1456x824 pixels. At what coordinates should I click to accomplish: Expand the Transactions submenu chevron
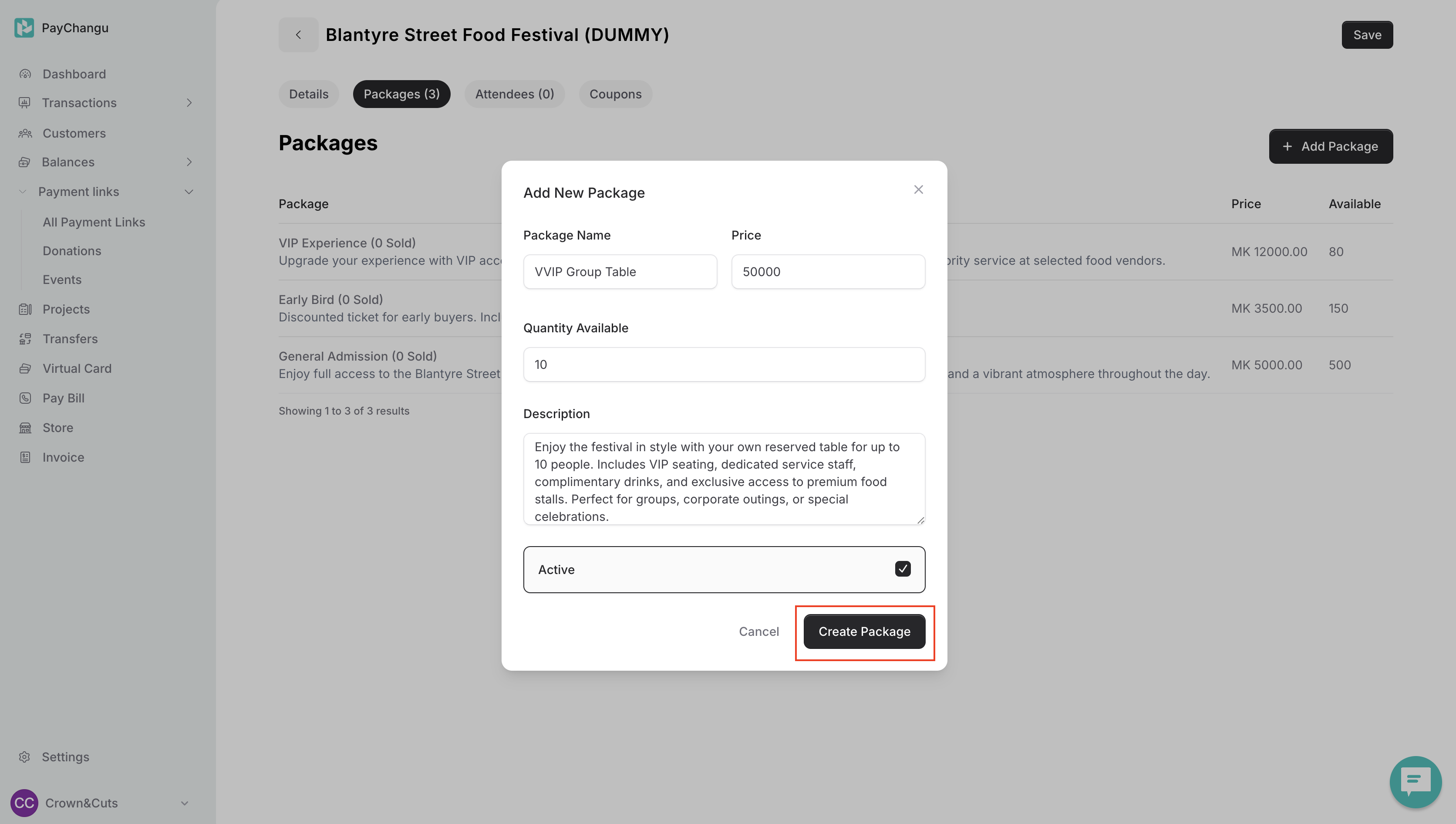(x=189, y=103)
